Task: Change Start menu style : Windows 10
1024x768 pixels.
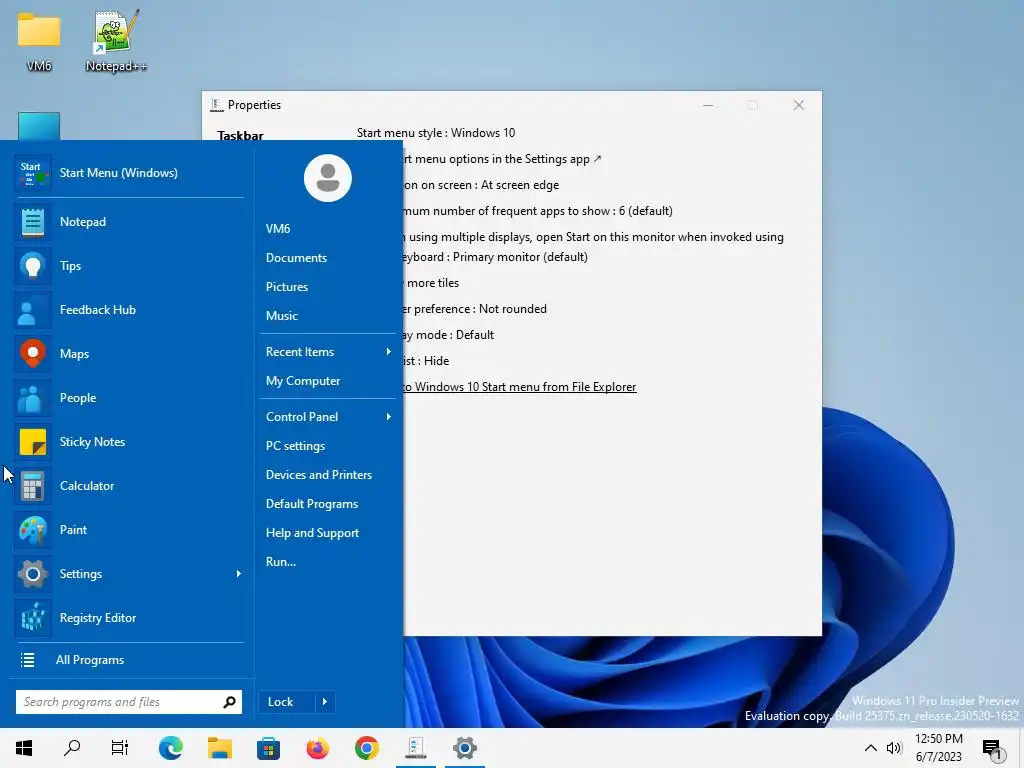Action: point(436,133)
